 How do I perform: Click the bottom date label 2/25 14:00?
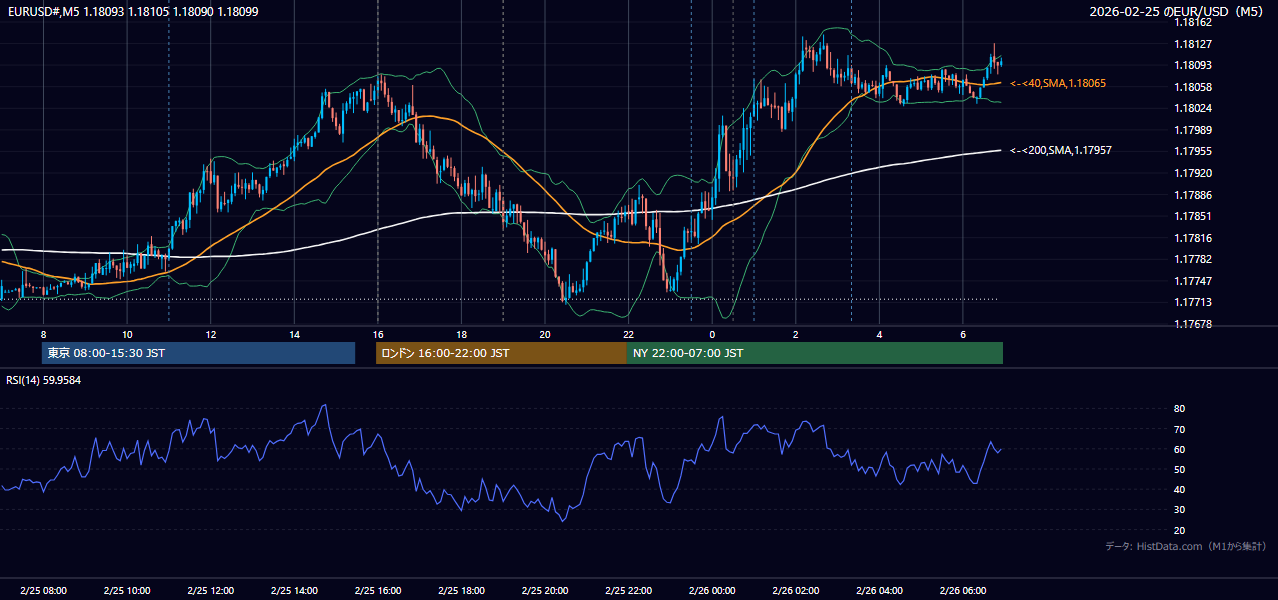pos(294,590)
